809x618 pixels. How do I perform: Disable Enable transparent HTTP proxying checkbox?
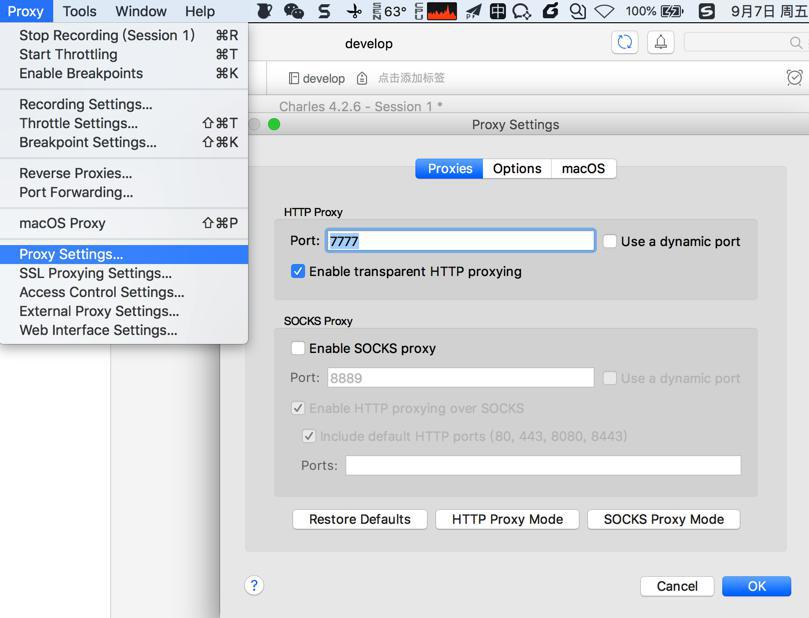point(298,271)
